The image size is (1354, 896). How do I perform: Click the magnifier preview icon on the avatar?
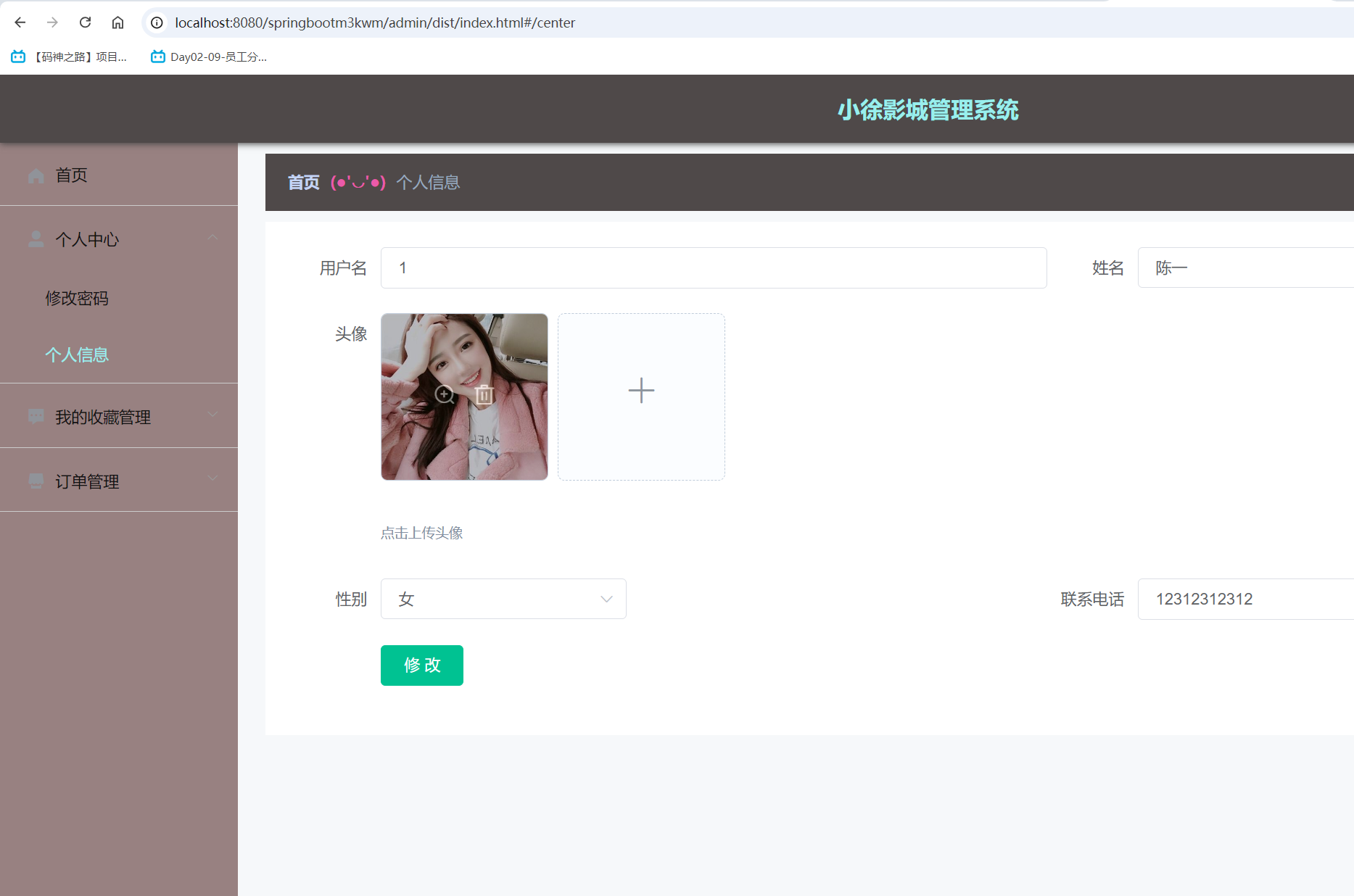click(445, 394)
